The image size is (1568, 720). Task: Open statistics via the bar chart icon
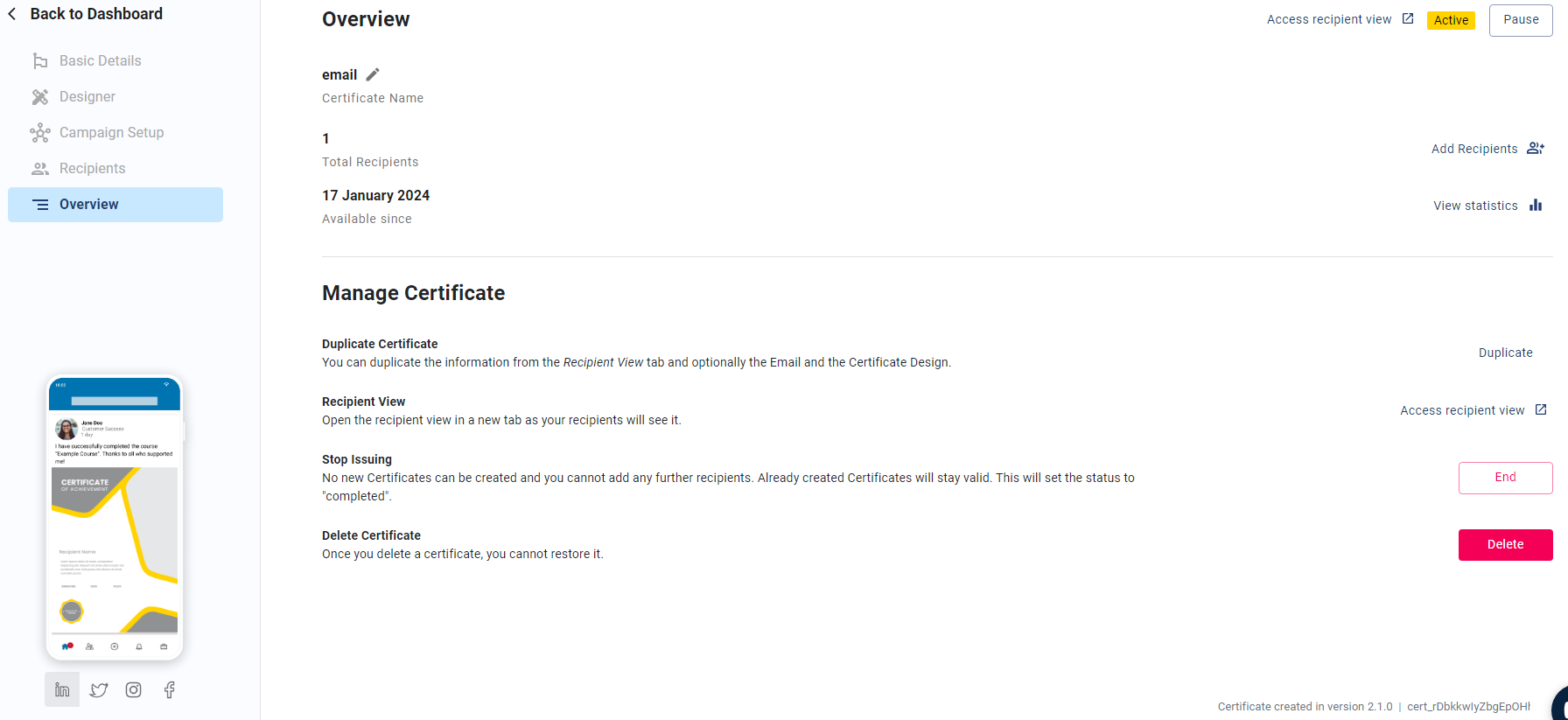1536,205
